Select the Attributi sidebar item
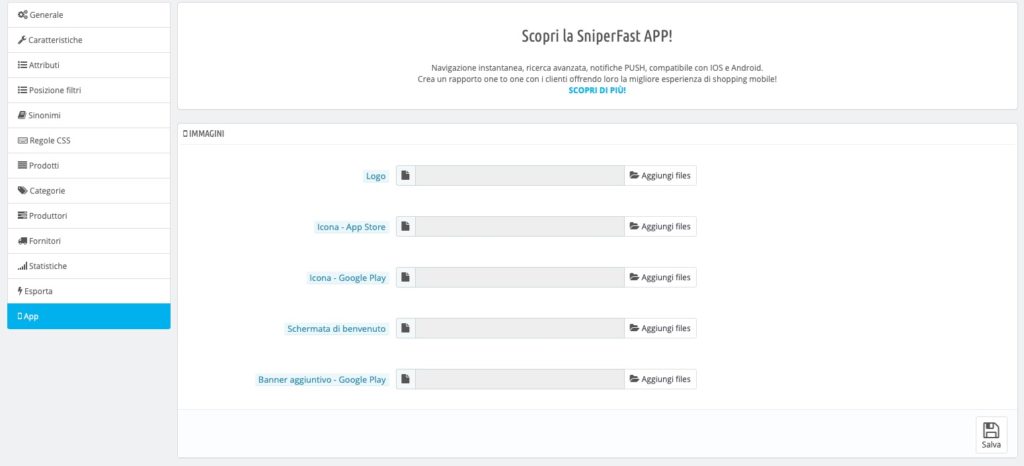Screen dimensions: 1024x466 pyautogui.click(x=89, y=65)
